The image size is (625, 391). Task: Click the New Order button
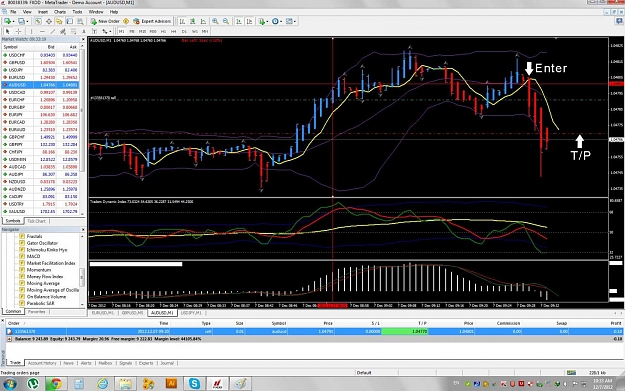pos(104,21)
